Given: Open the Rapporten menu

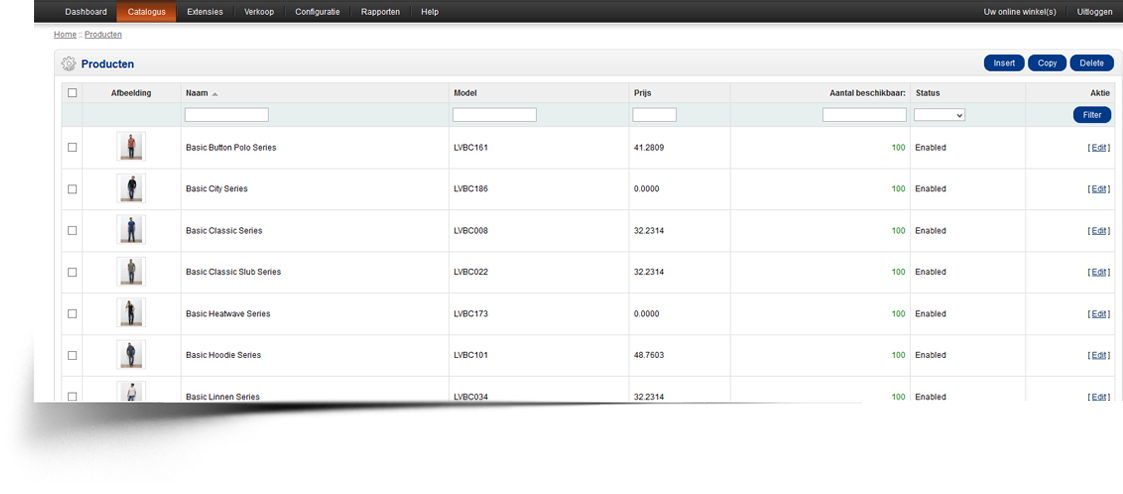Looking at the screenshot, I should point(380,12).
